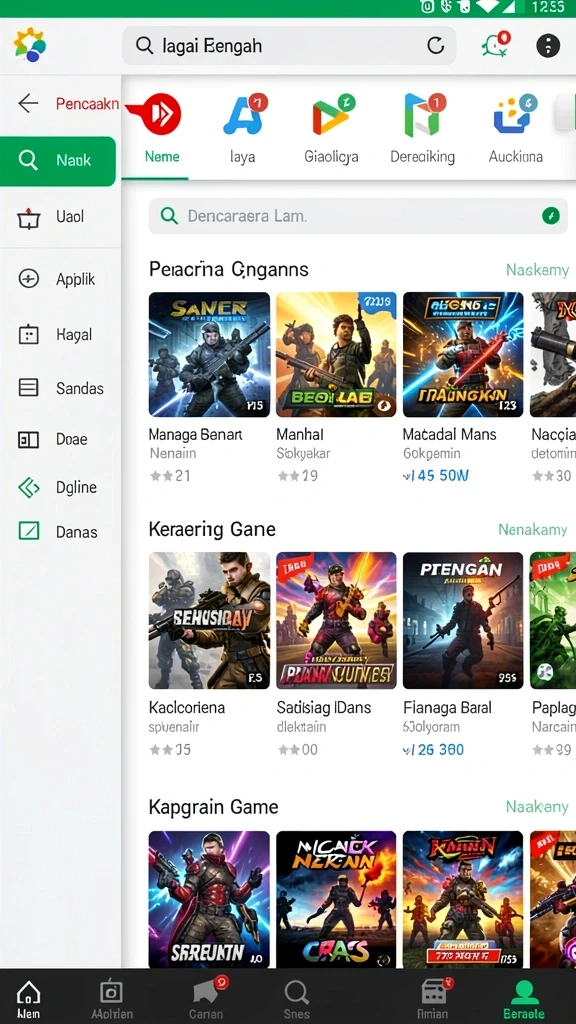Click Nenakamy link beside Keraering Gane
This screenshot has width=576, height=1024.
tap(532, 530)
